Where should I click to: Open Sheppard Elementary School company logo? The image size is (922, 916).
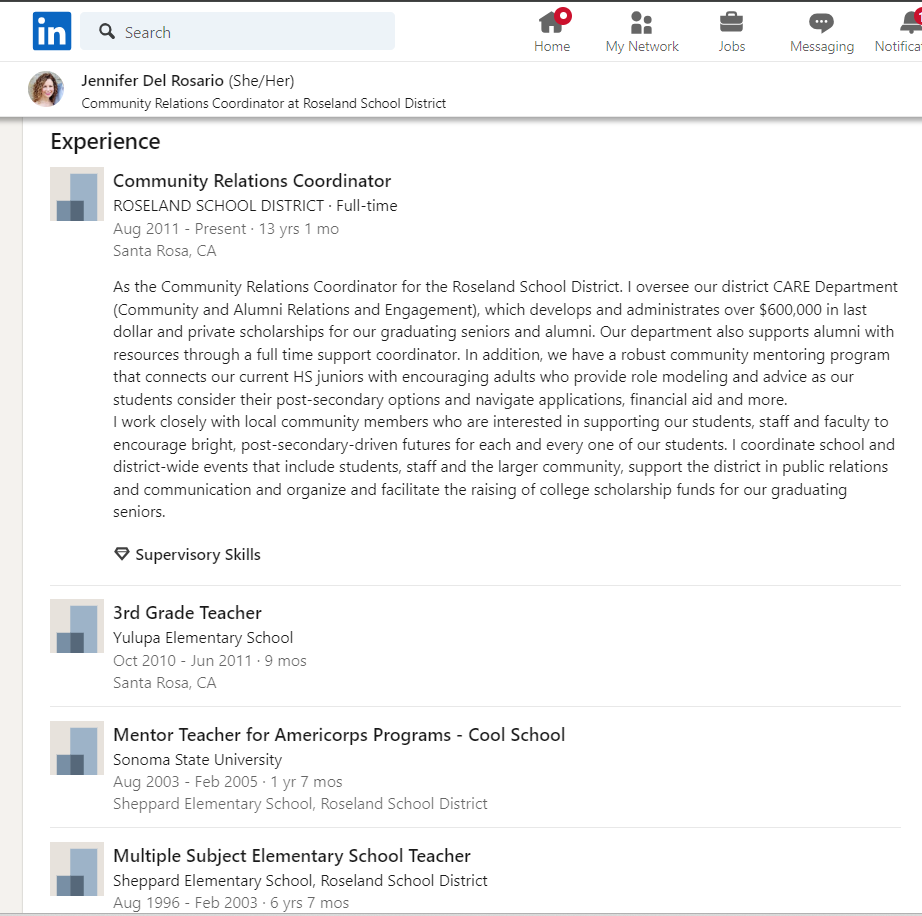coord(77,869)
